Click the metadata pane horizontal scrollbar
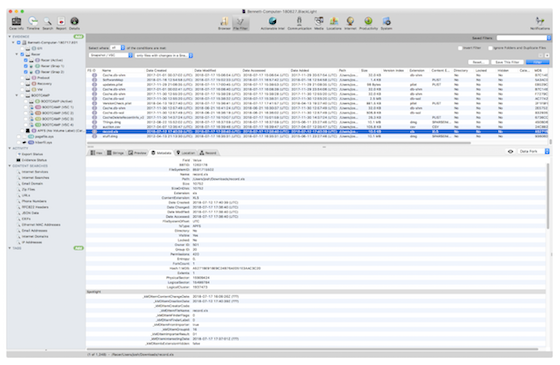Image resolution: width=560 pixels, height=365 pixels. coord(312,349)
